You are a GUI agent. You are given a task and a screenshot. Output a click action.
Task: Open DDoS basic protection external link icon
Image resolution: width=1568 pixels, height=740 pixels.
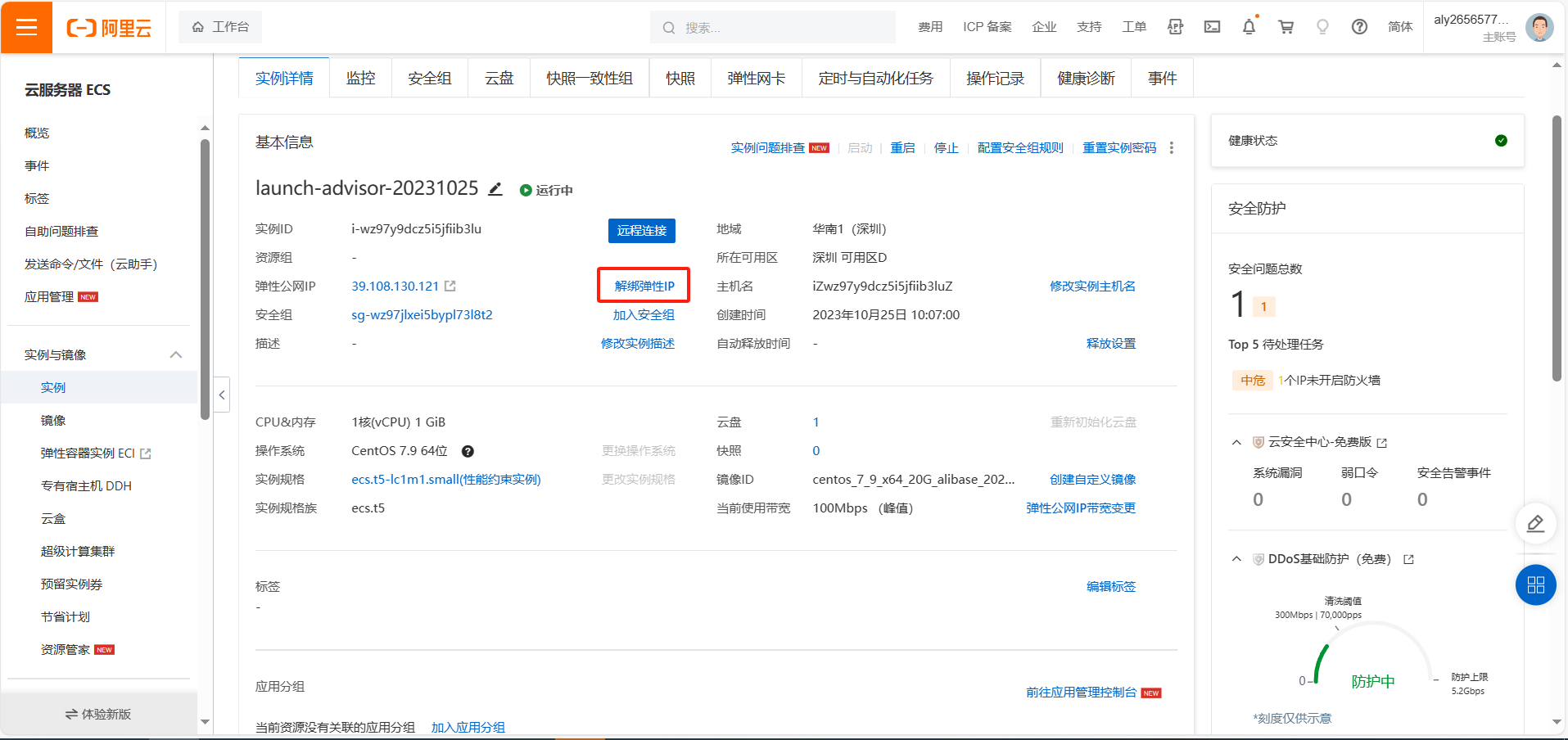[x=1409, y=560]
